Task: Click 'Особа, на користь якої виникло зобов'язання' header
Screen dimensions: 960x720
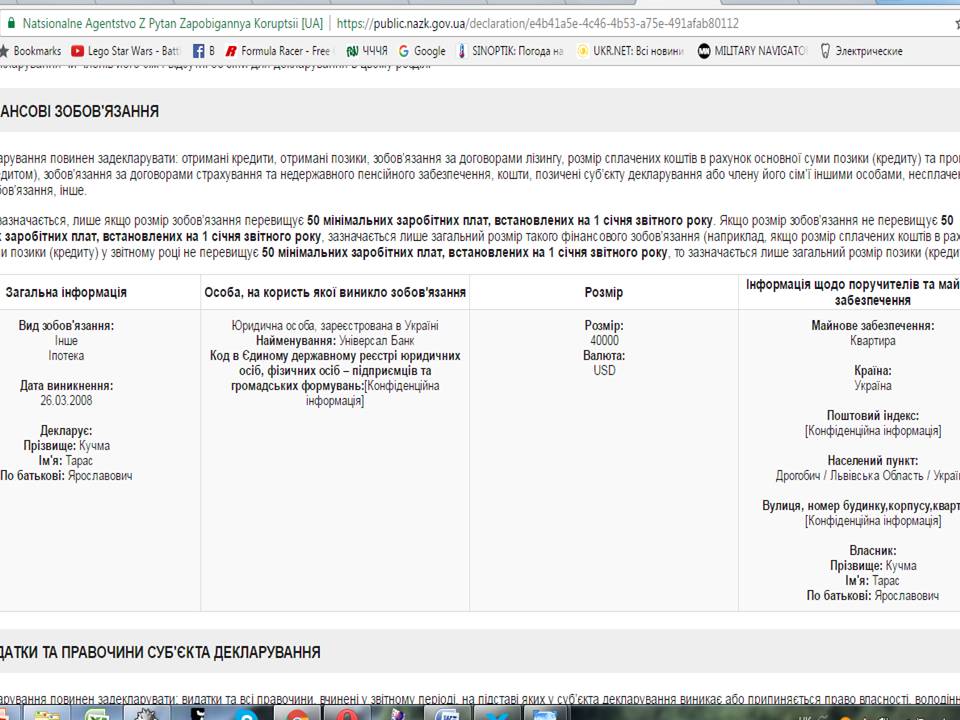Action: [335, 292]
